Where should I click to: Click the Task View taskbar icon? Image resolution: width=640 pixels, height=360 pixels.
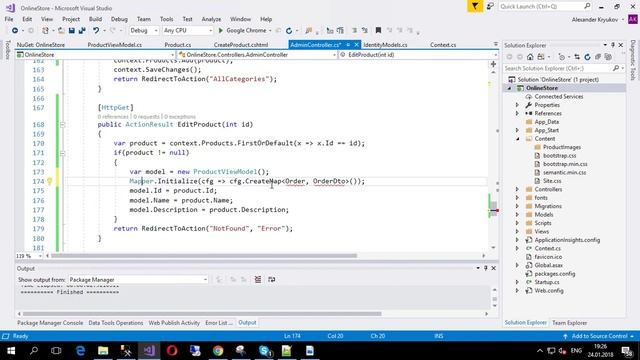point(56,351)
